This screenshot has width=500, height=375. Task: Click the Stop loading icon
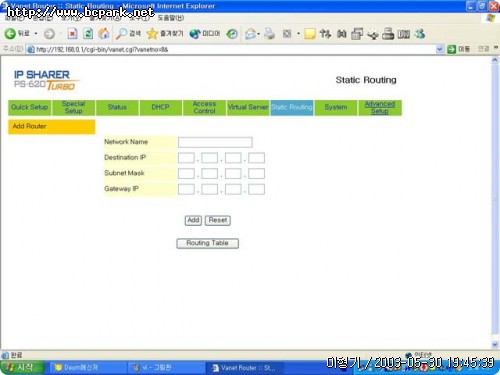tap(72, 34)
